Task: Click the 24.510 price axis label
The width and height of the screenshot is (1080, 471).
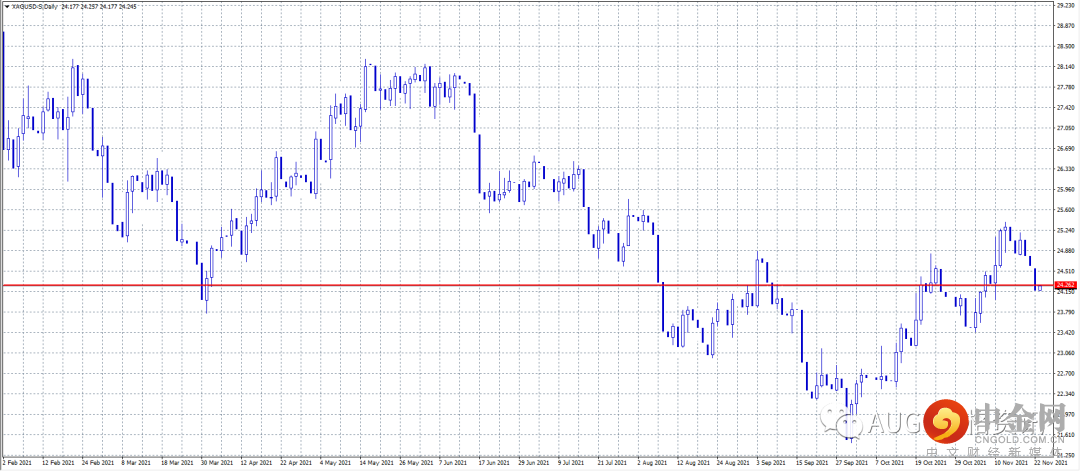Action: 1068,271
